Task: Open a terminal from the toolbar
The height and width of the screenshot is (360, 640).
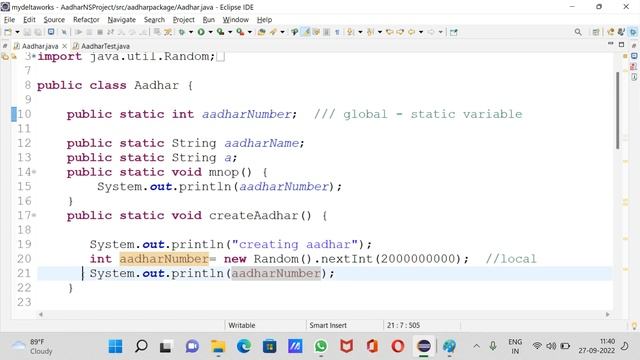Action: tap(51, 32)
